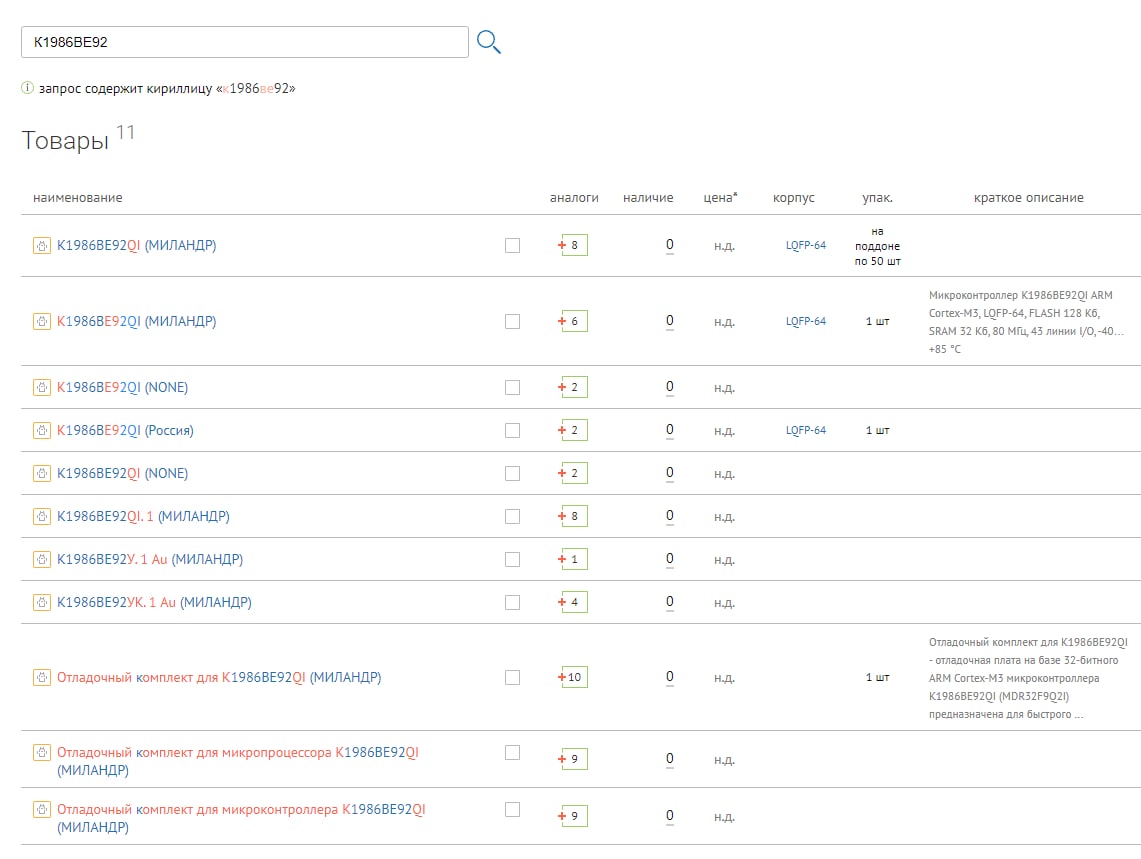Enable the checkbox for the микроконтроллера debug kit

point(513,809)
